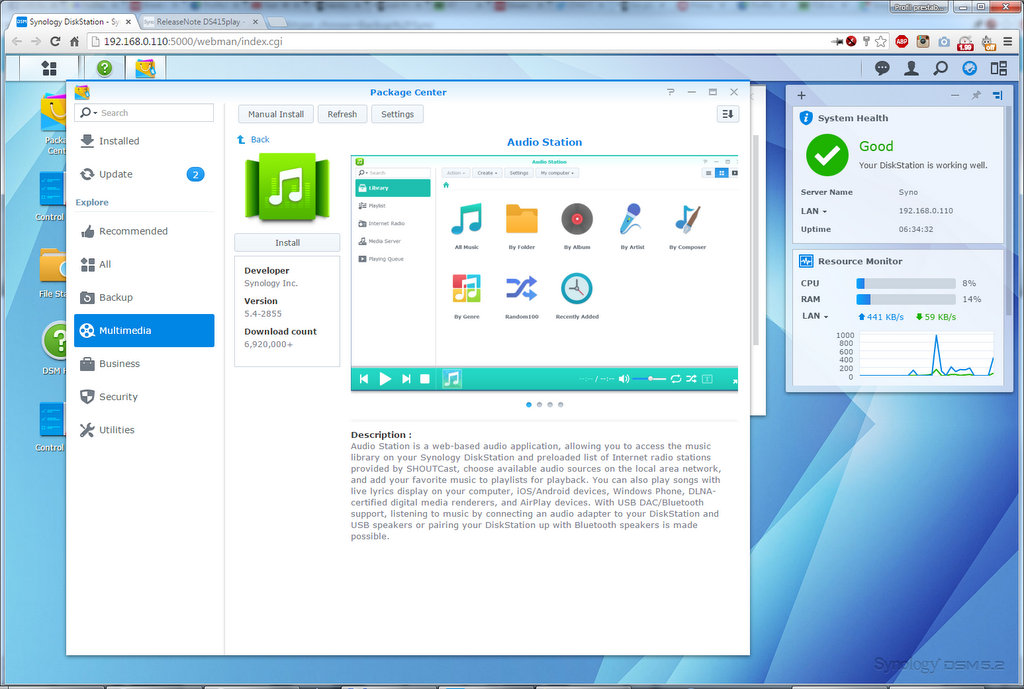Minimize the widget panel
Viewport: 1024px width, 689px height.
pyautogui.click(x=955, y=95)
